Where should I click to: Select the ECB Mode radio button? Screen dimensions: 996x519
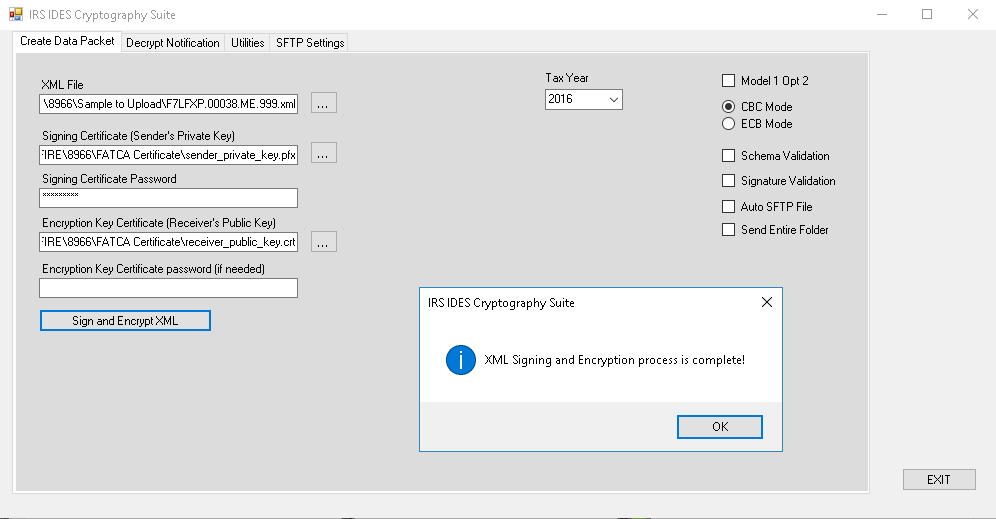(x=729, y=124)
